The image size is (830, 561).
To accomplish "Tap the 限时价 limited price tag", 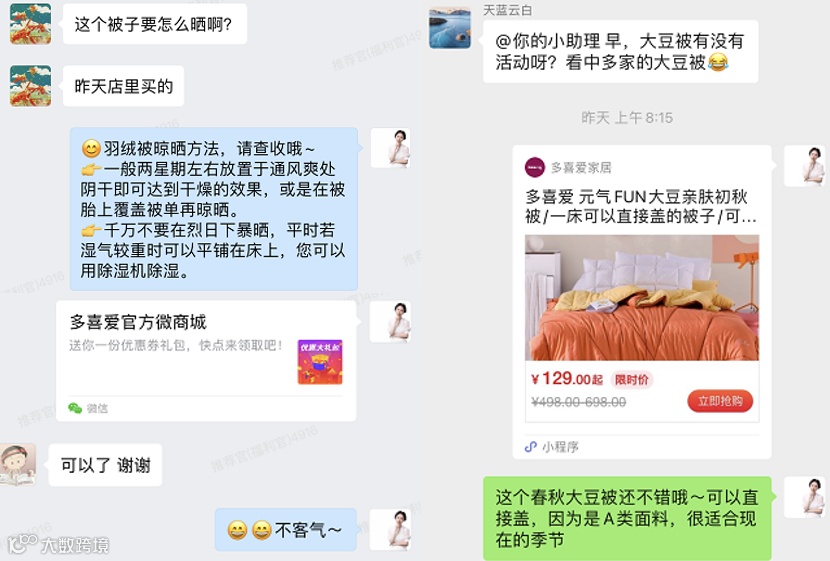I will (x=631, y=379).
